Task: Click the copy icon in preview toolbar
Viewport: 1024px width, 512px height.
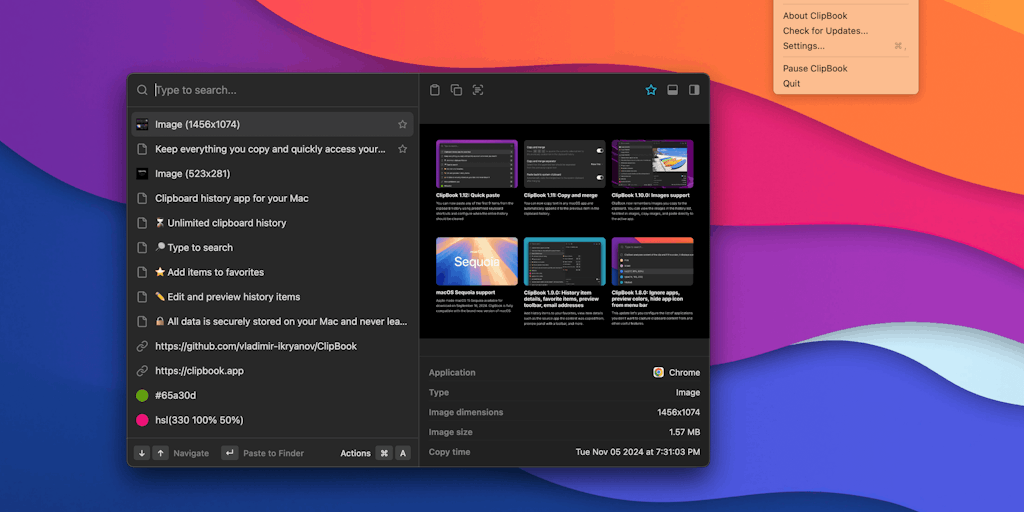Action: tap(456, 90)
